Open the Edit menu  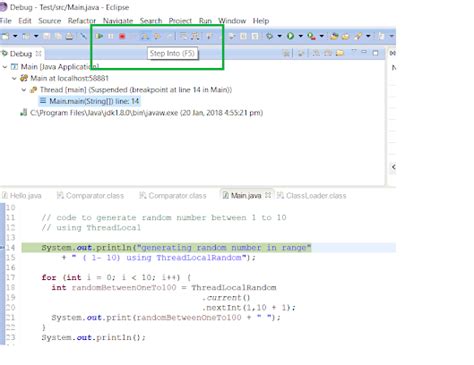[25, 21]
